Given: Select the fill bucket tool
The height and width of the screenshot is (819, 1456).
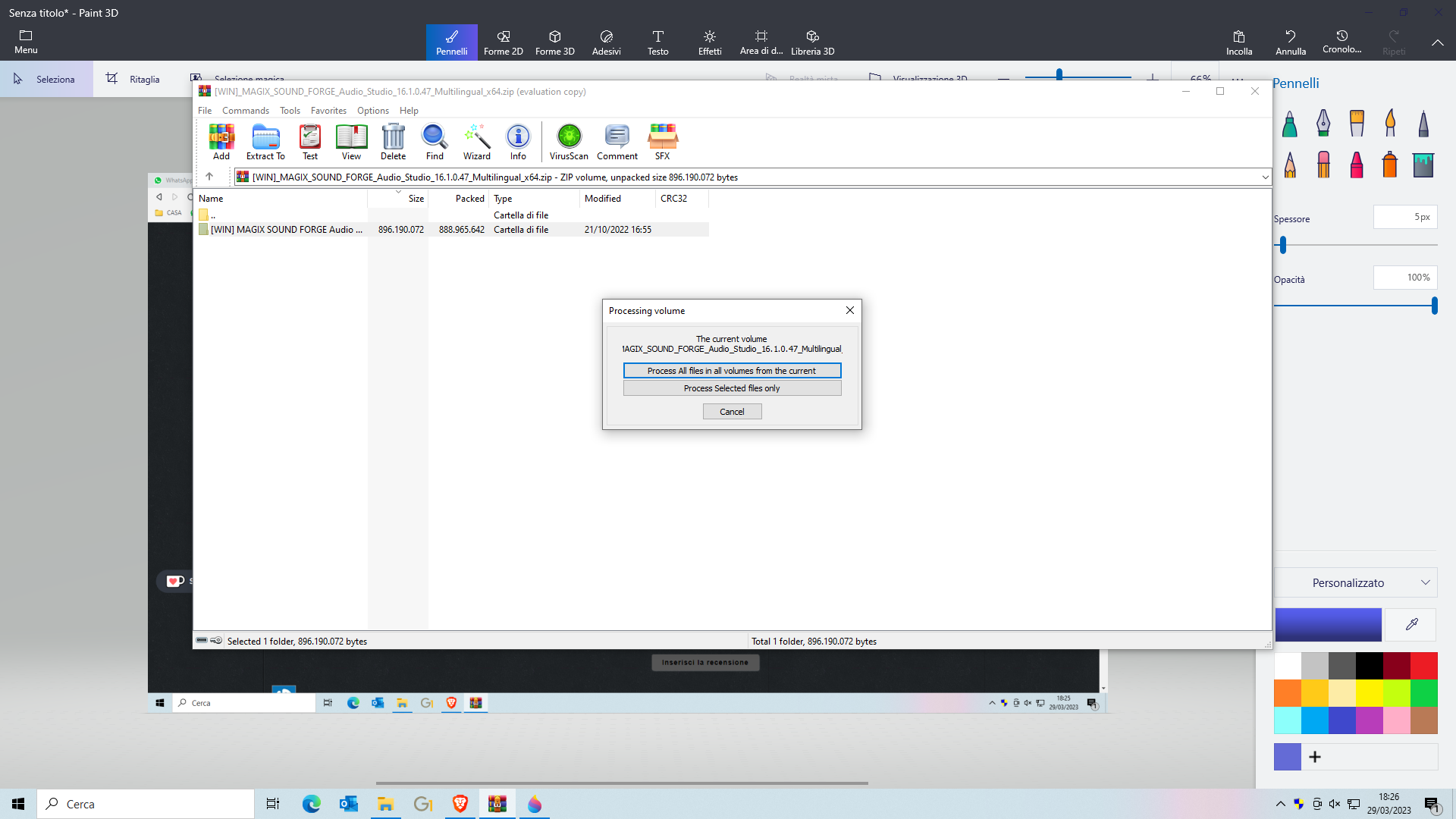Looking at the screenshot, I should pos(1423,164).
